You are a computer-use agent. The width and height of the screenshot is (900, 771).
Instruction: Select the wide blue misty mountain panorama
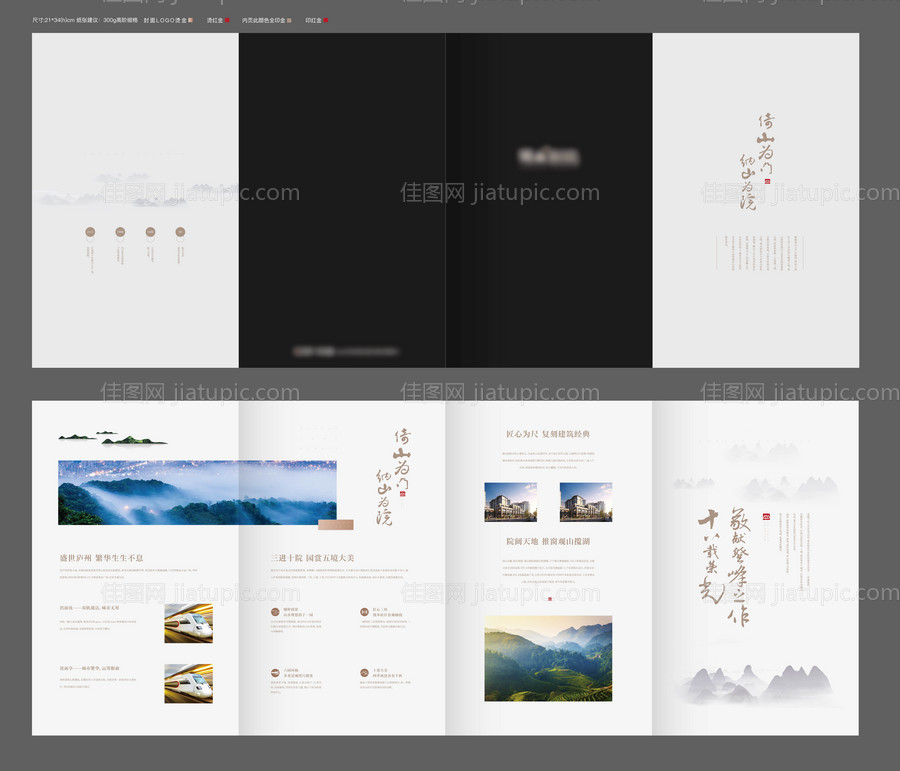(197, 492)
